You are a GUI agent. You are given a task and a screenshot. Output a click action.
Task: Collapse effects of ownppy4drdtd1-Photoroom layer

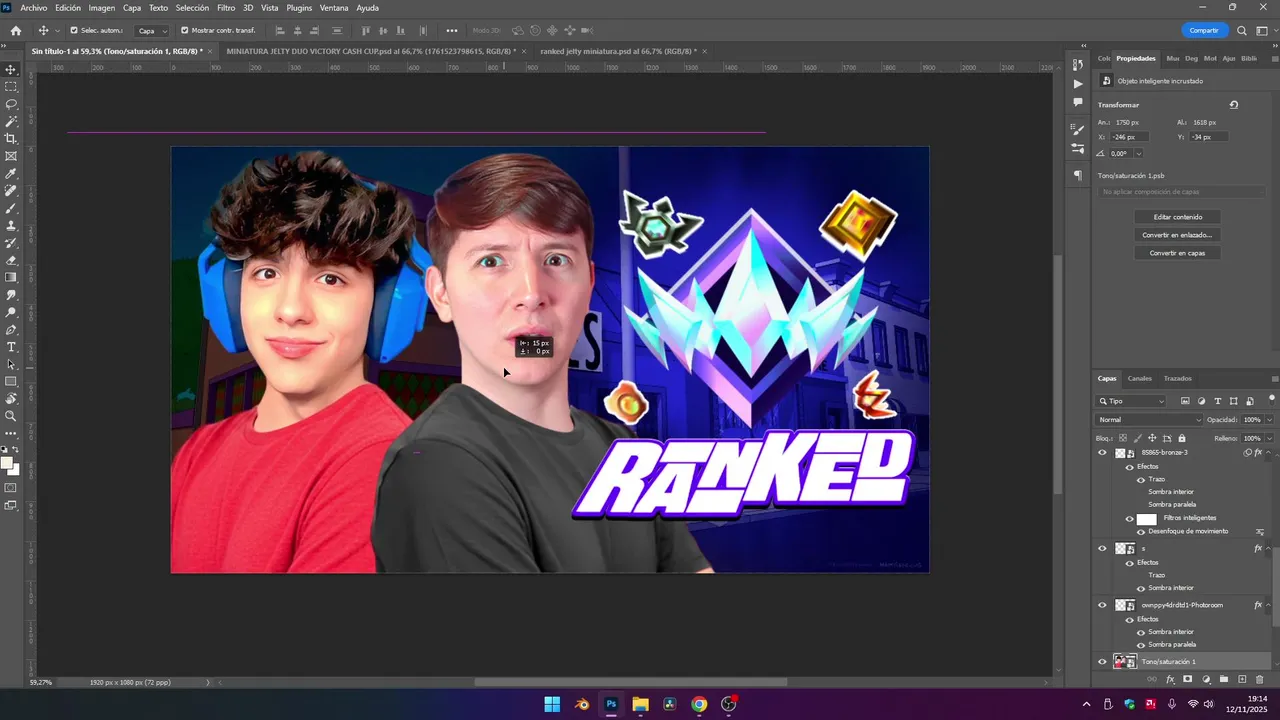1270,605
